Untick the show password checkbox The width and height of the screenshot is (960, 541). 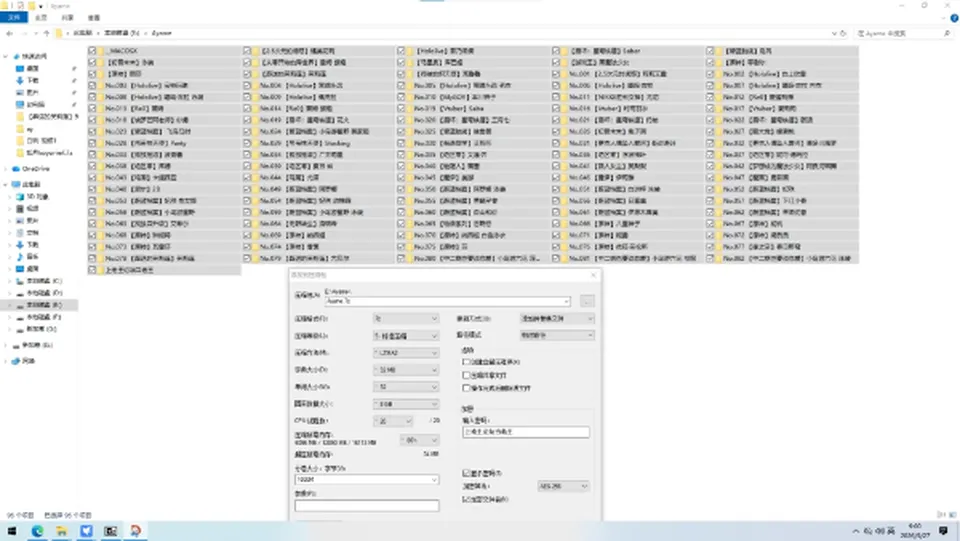point(466,473)
